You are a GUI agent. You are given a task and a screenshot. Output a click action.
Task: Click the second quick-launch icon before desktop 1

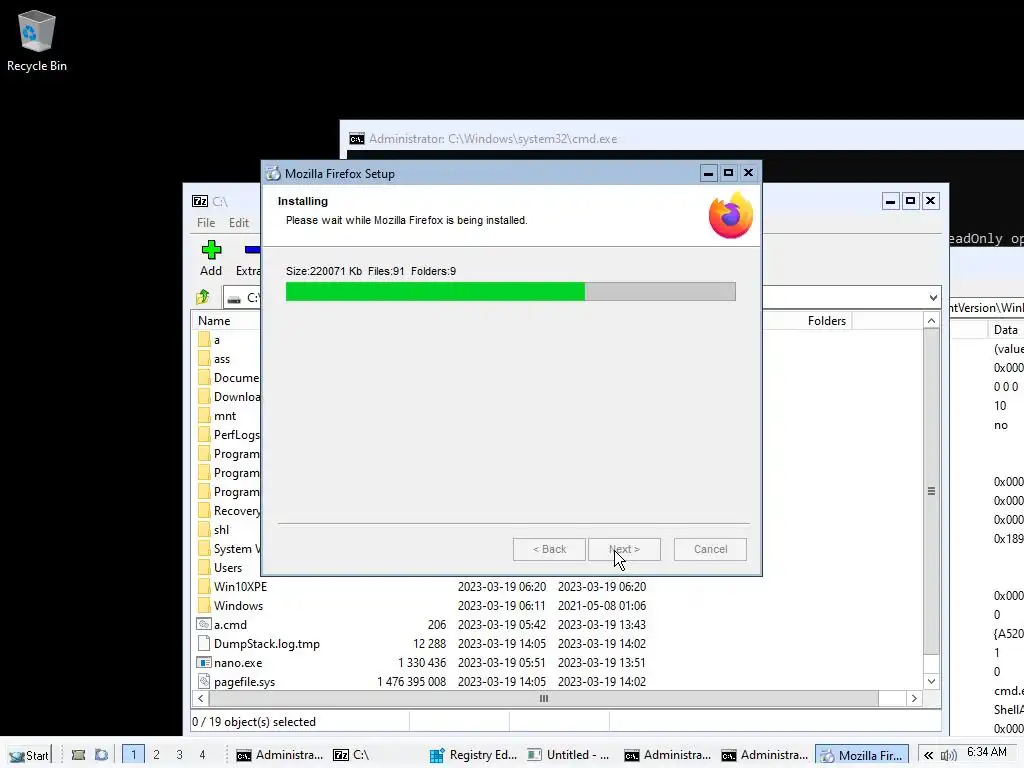click(x=101, y=755)
